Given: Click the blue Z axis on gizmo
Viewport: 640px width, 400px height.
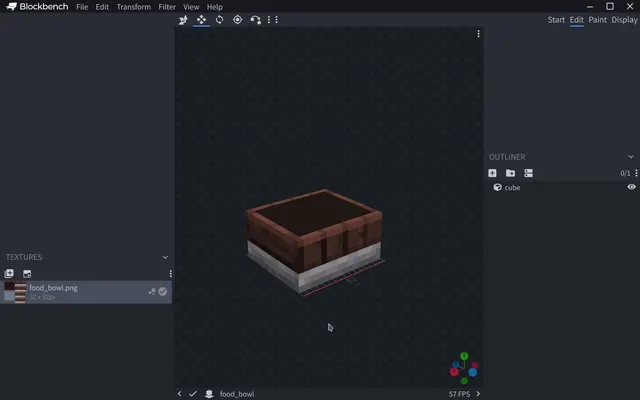Looking at the screenshot, I should (x=473, y=372).
